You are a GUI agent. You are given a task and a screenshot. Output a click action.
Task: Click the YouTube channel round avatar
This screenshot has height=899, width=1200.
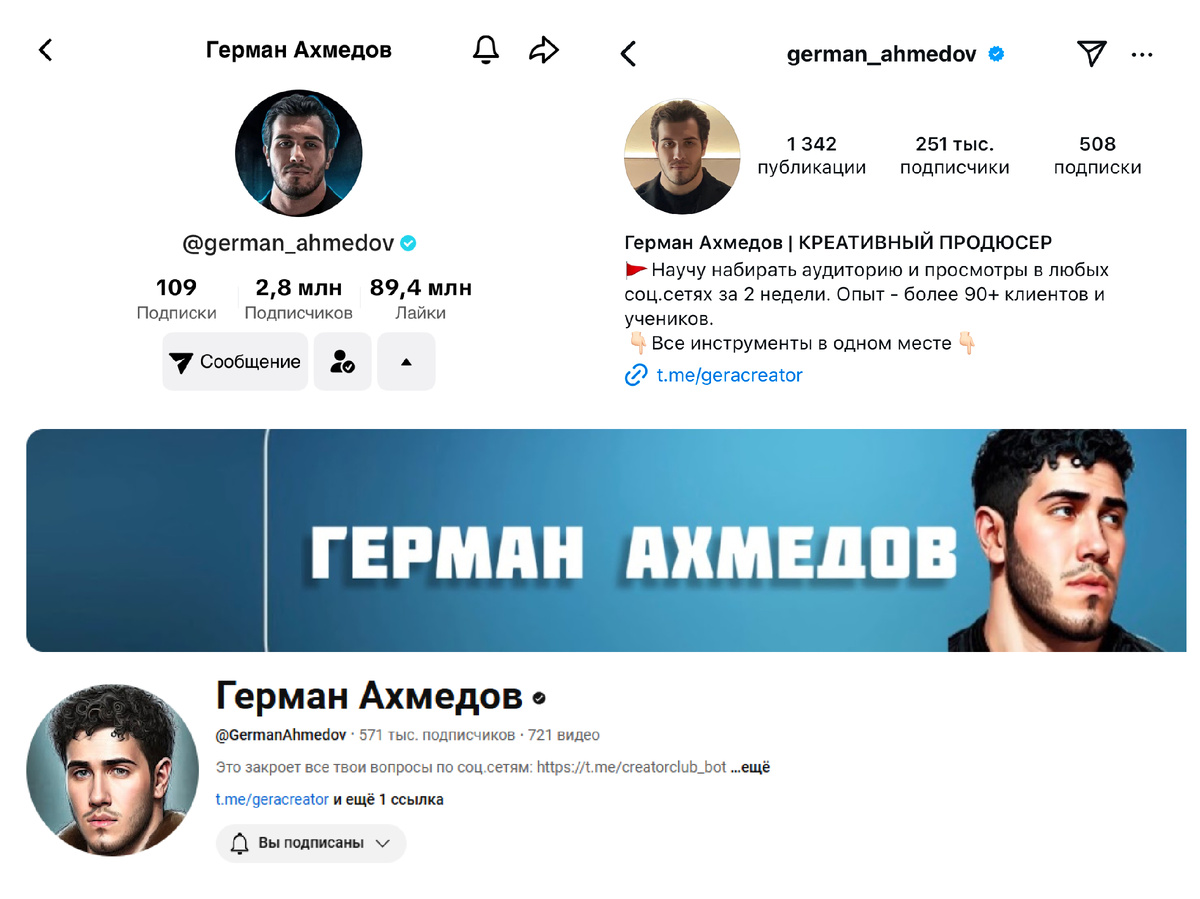click(x=112, y=770)
